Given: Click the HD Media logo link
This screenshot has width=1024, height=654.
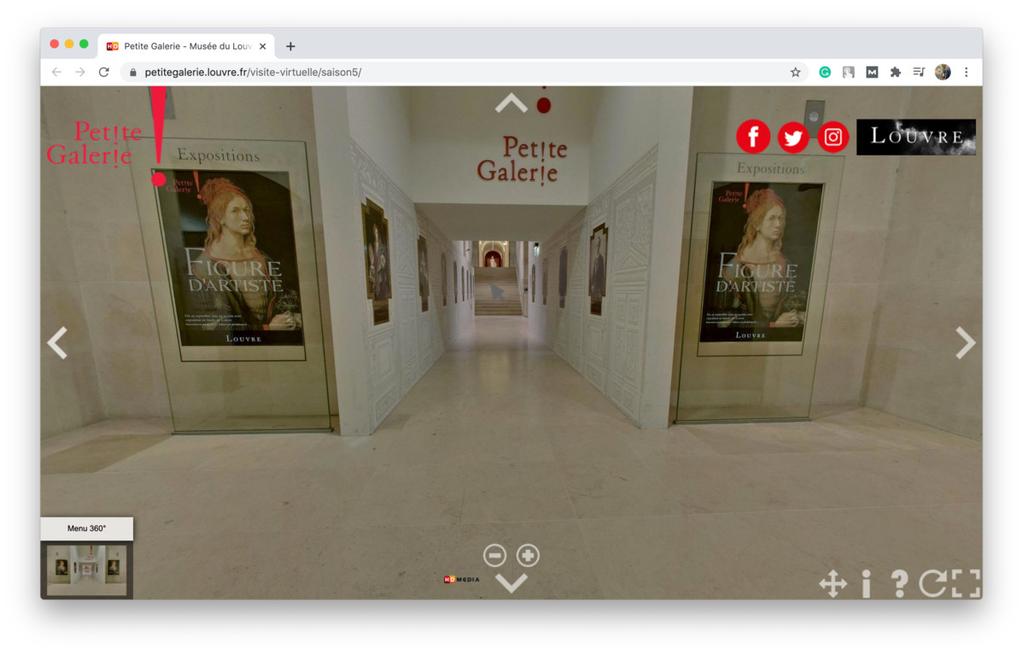Looking at the screenshot, I should pos(462,580).
